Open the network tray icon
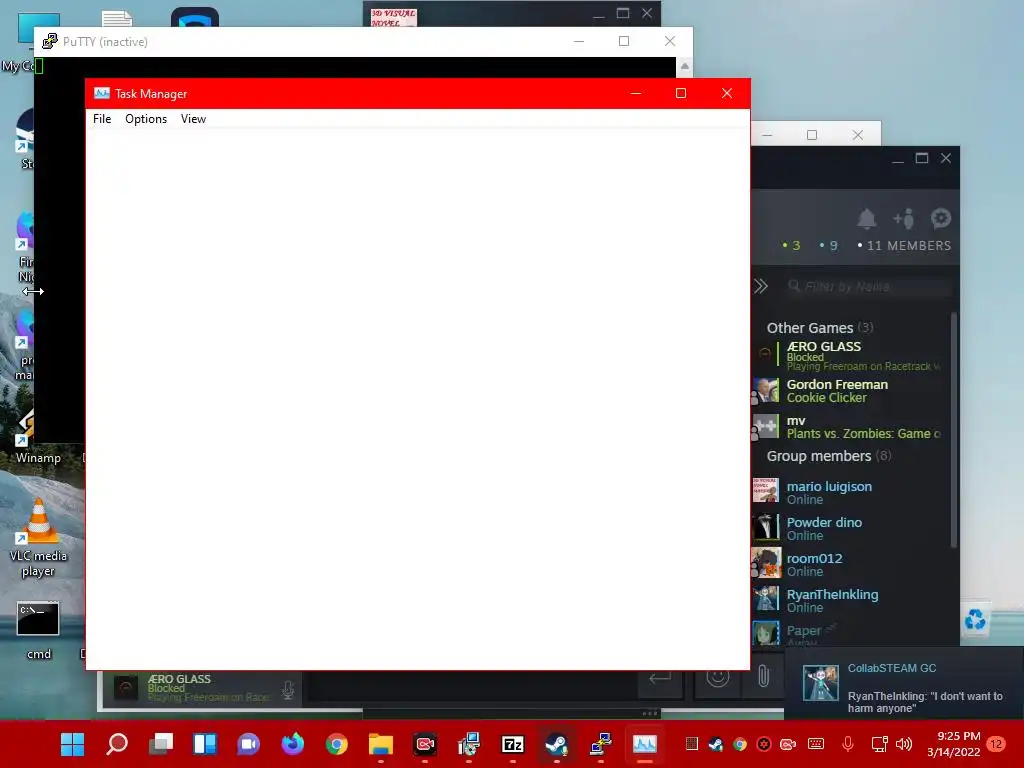The height and width of the screenshot is (768, 1024). pos(879,744)
